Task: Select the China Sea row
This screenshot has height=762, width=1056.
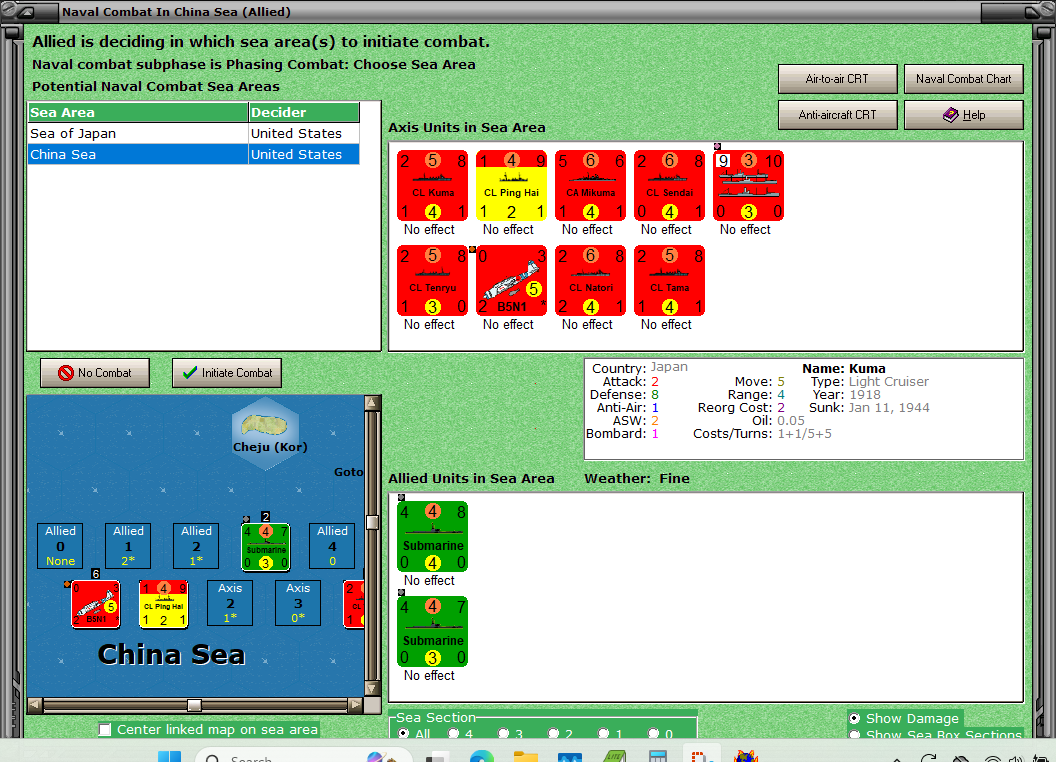Action: point(194,154)
